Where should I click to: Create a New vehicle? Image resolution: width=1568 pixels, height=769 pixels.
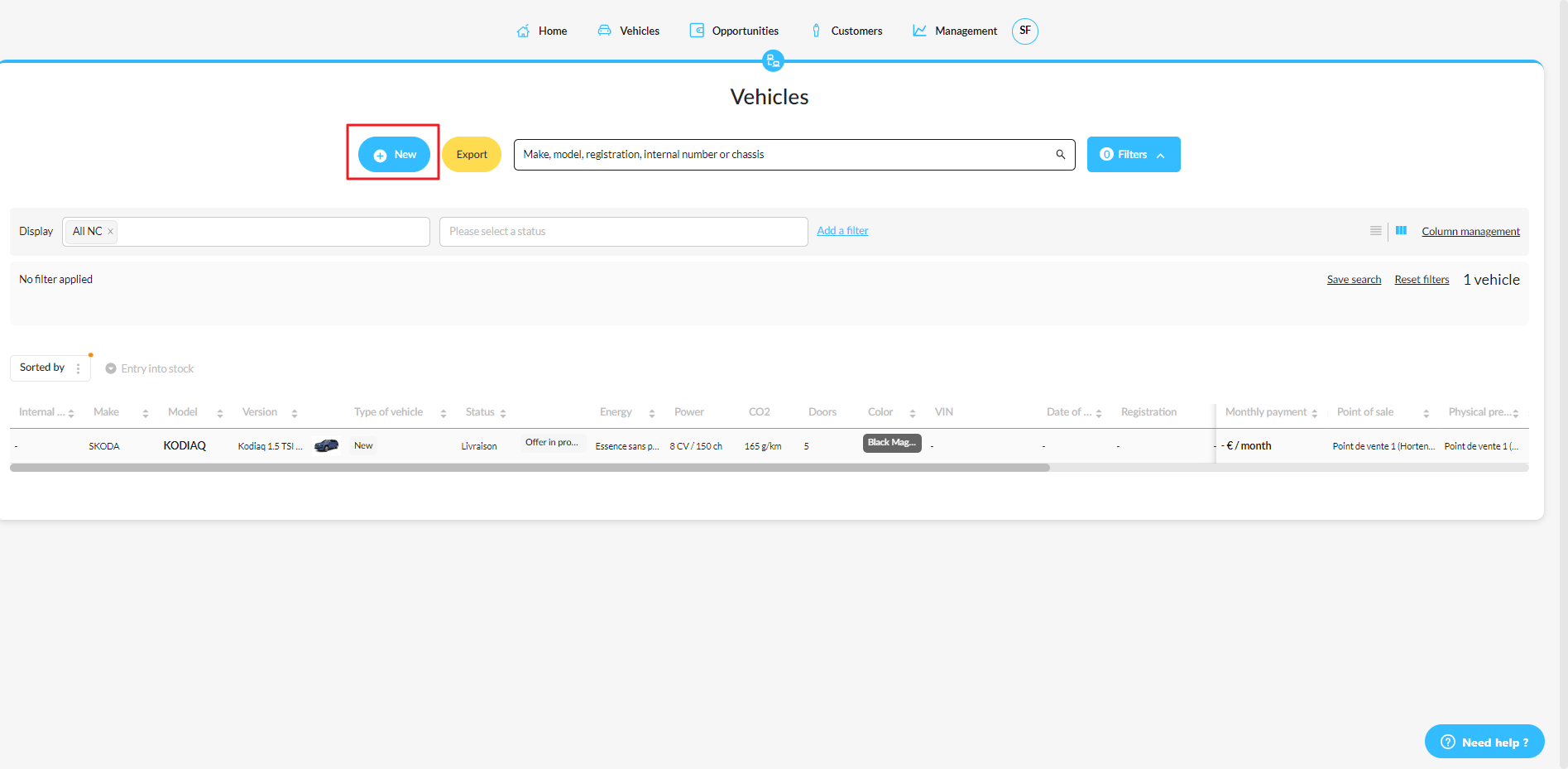(x=394, y=155)
